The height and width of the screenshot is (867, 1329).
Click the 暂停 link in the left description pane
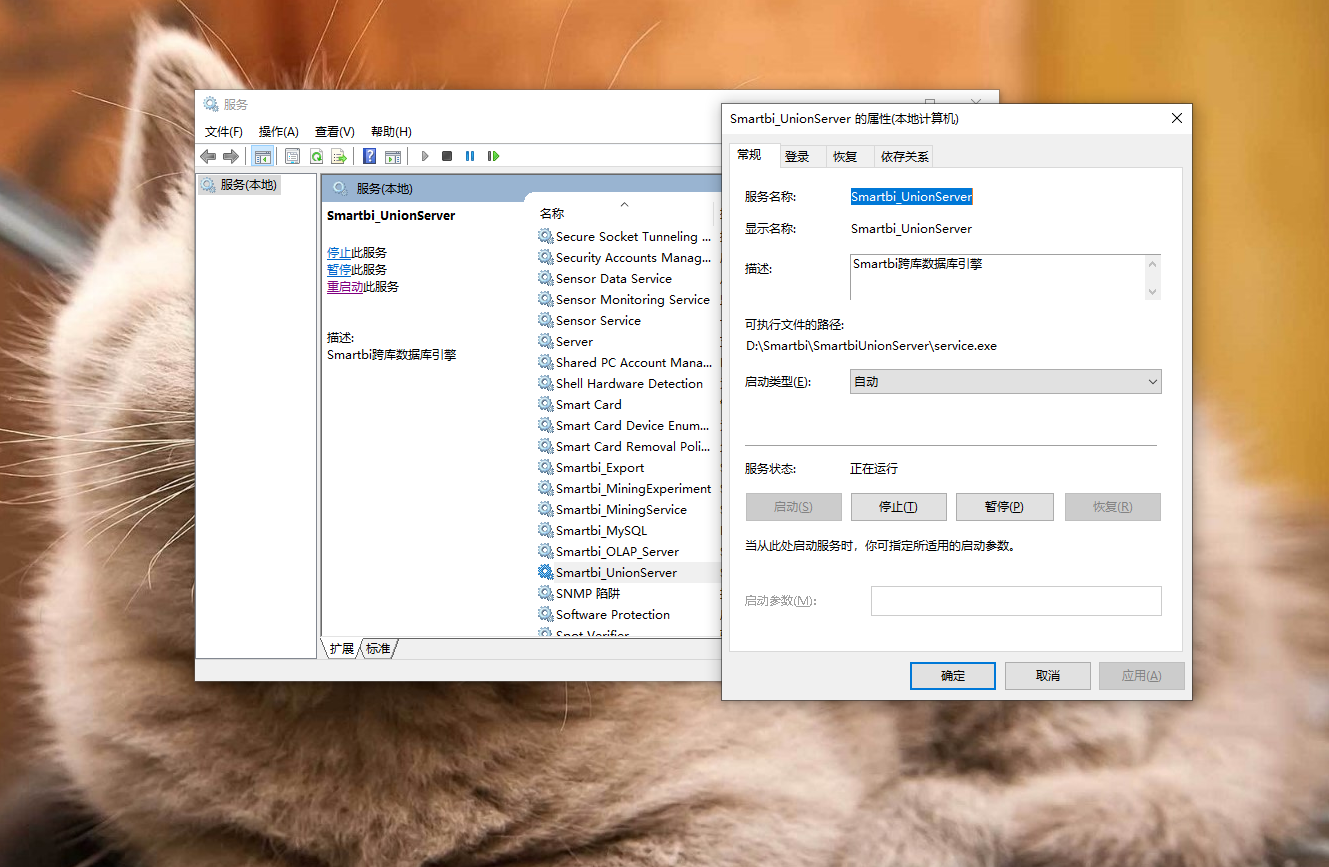[339, 270]
